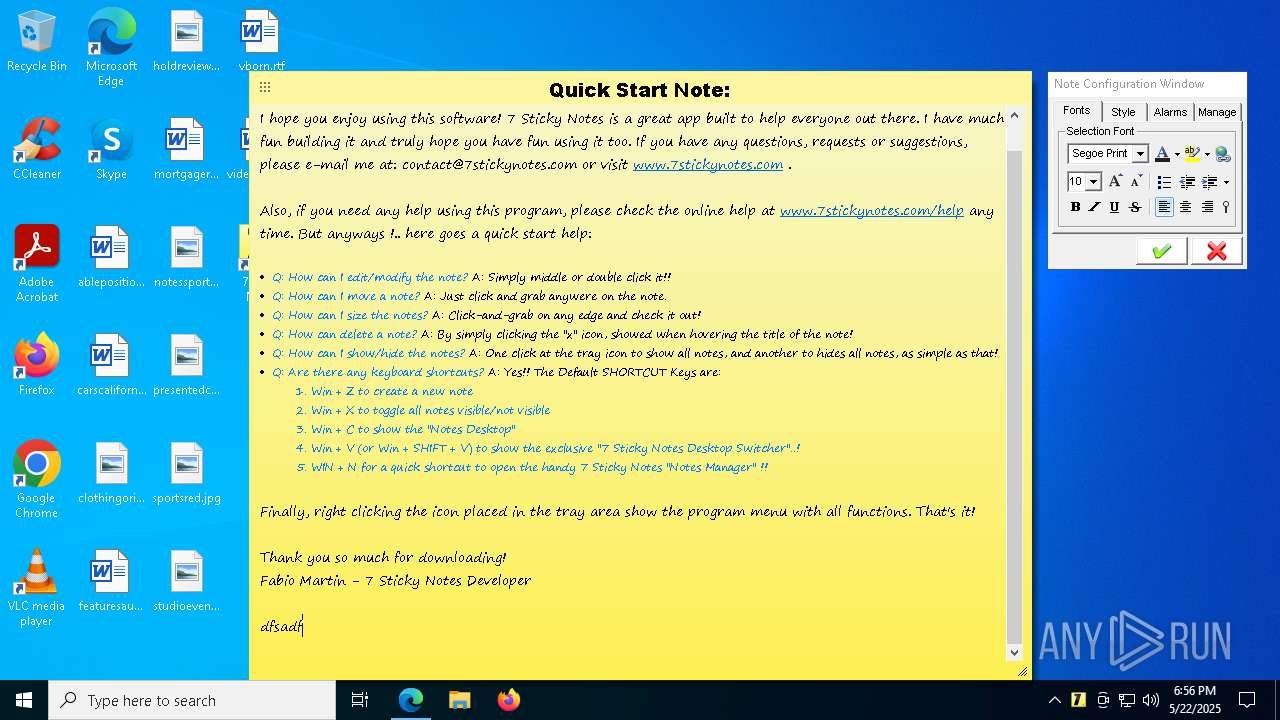Apply text highlight color
This screenshot has width=1280, height=720.
(1192, 154)
